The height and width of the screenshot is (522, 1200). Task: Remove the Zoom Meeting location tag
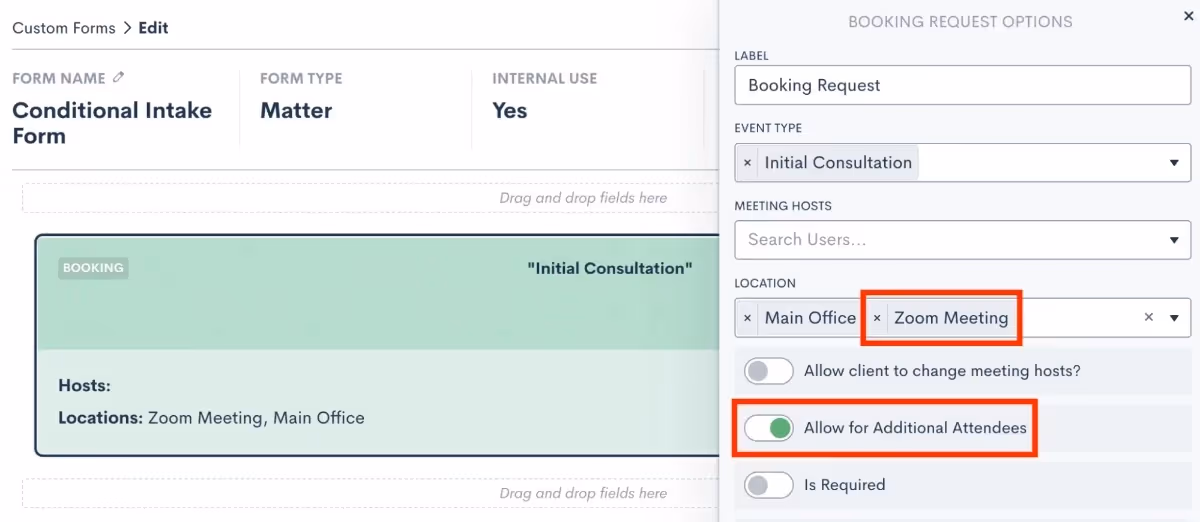tap(877, 318)
